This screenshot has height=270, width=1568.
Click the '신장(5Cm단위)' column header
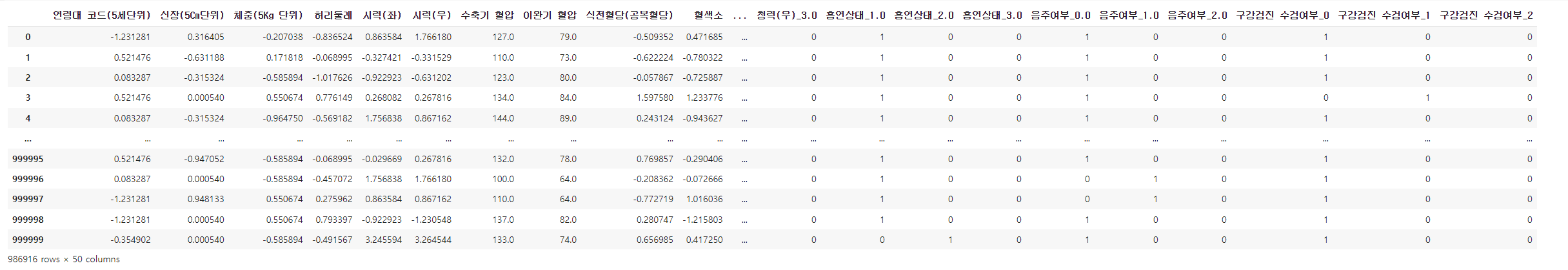[x=192, y=16]
